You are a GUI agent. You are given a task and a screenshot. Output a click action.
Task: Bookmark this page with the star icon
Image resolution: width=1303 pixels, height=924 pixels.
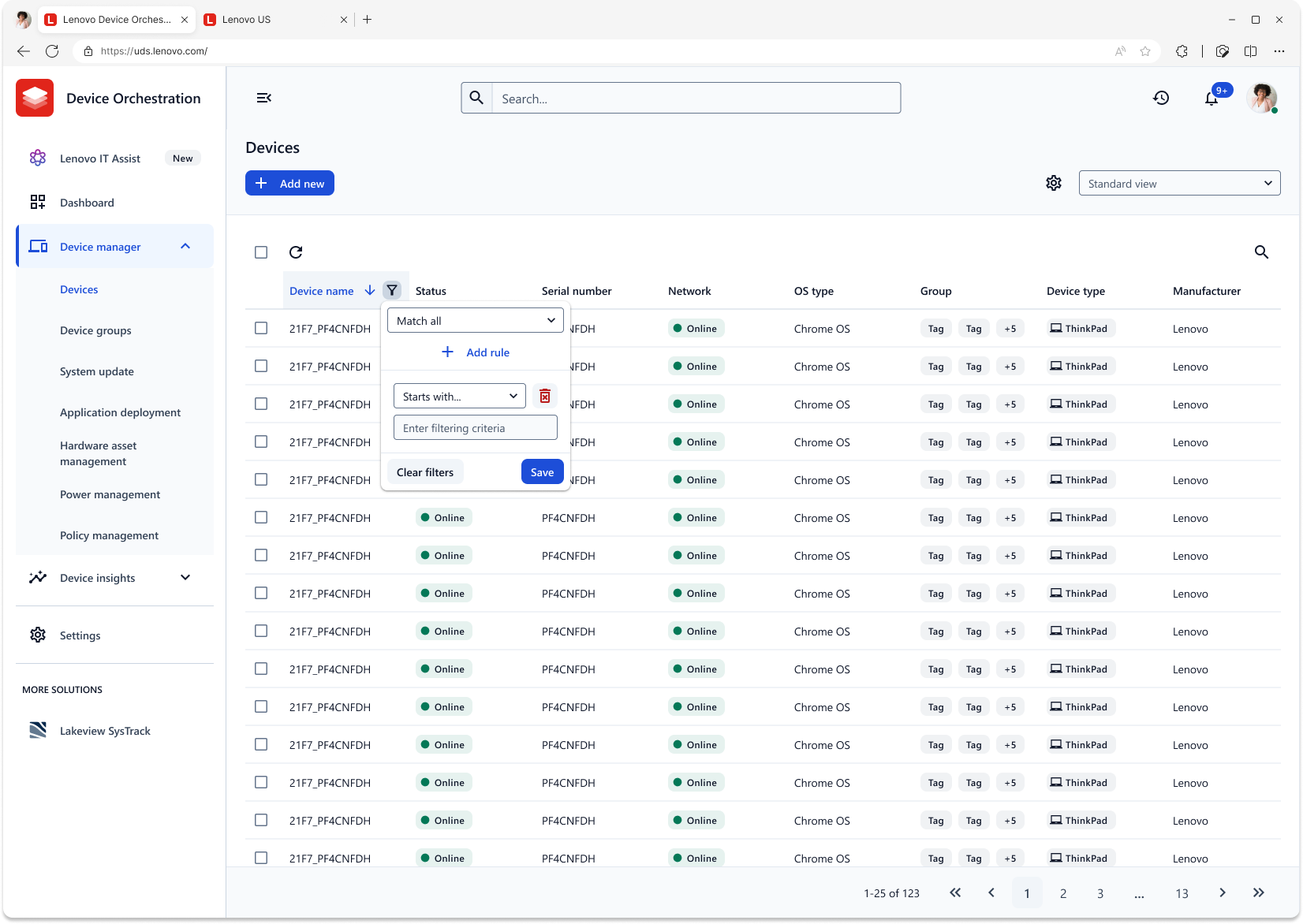click(x=1145, y=51)
